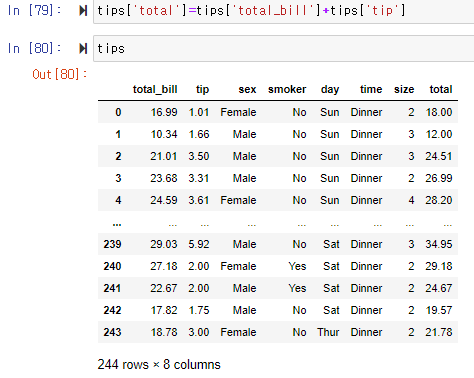The width and height of the screenshot is (474, 378).
Task: Click the Yes smoker cell in row 241
Action: (x=297, y=288)
